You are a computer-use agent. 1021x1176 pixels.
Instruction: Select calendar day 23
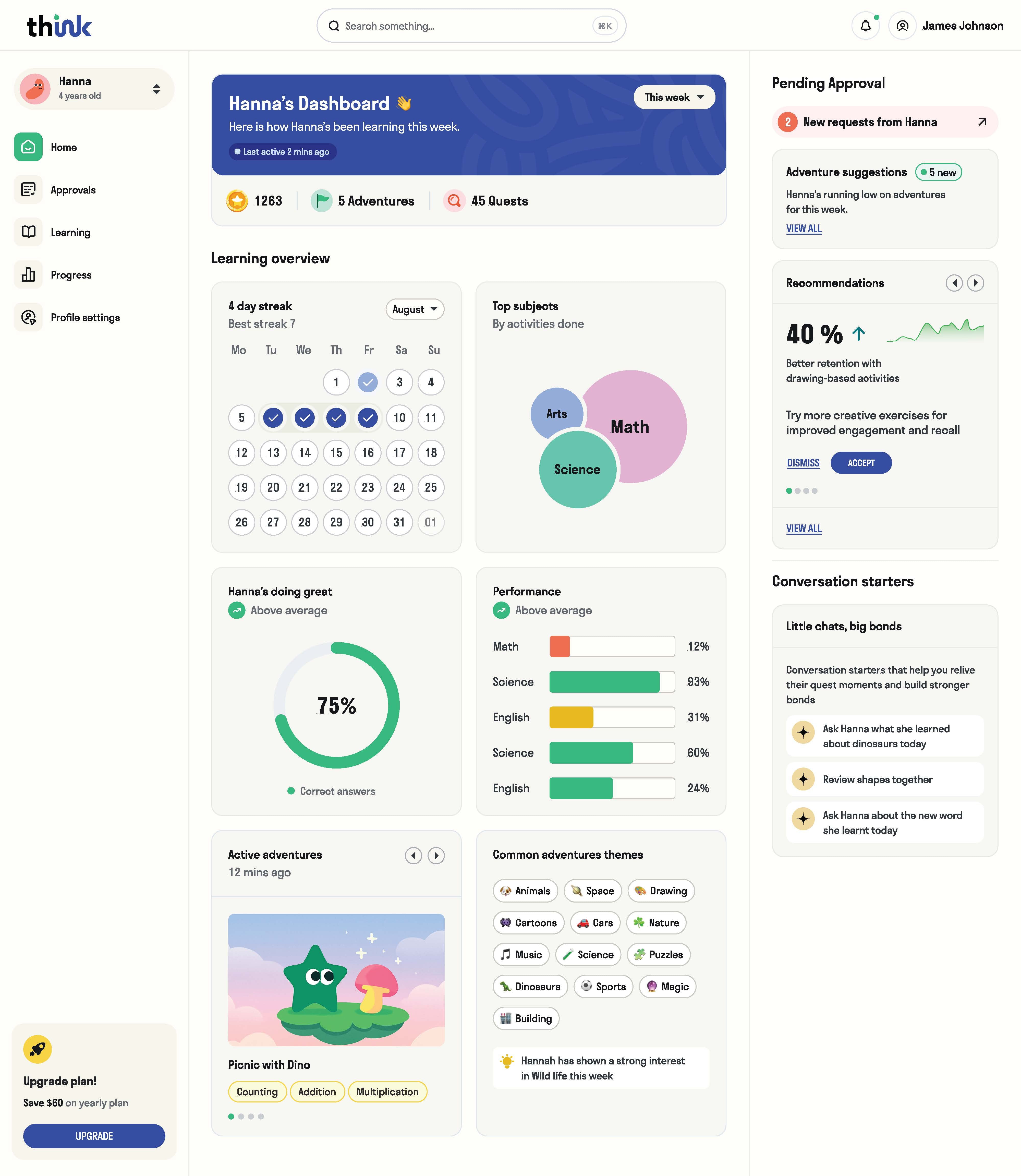click(368, 487)
